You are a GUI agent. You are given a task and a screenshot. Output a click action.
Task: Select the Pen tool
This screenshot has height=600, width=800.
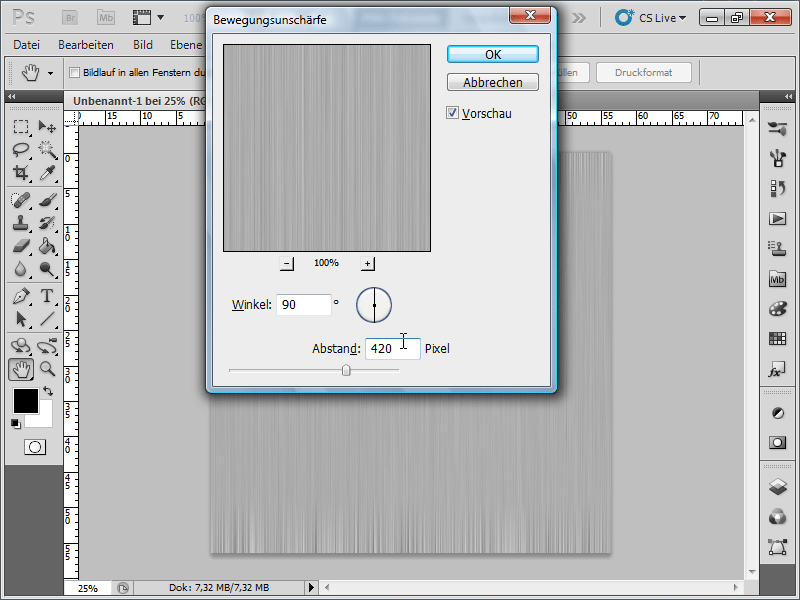[21, 296]
